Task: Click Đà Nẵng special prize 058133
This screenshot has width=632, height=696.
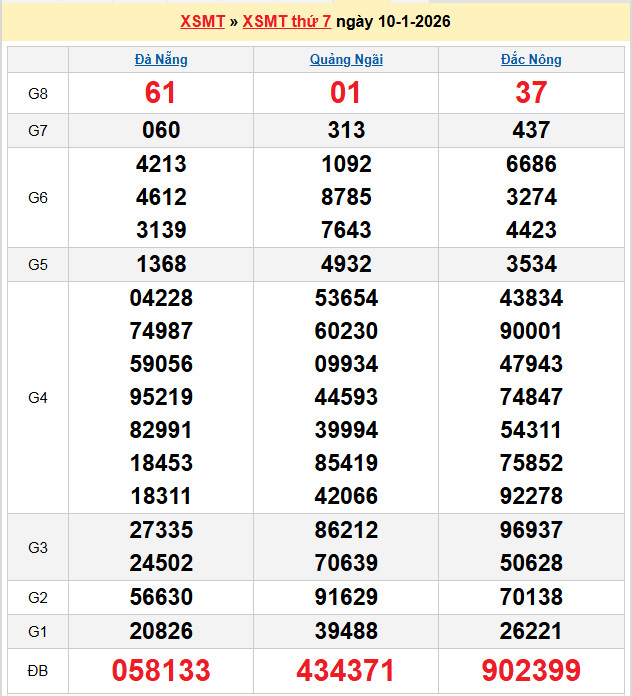Action: 161,670
